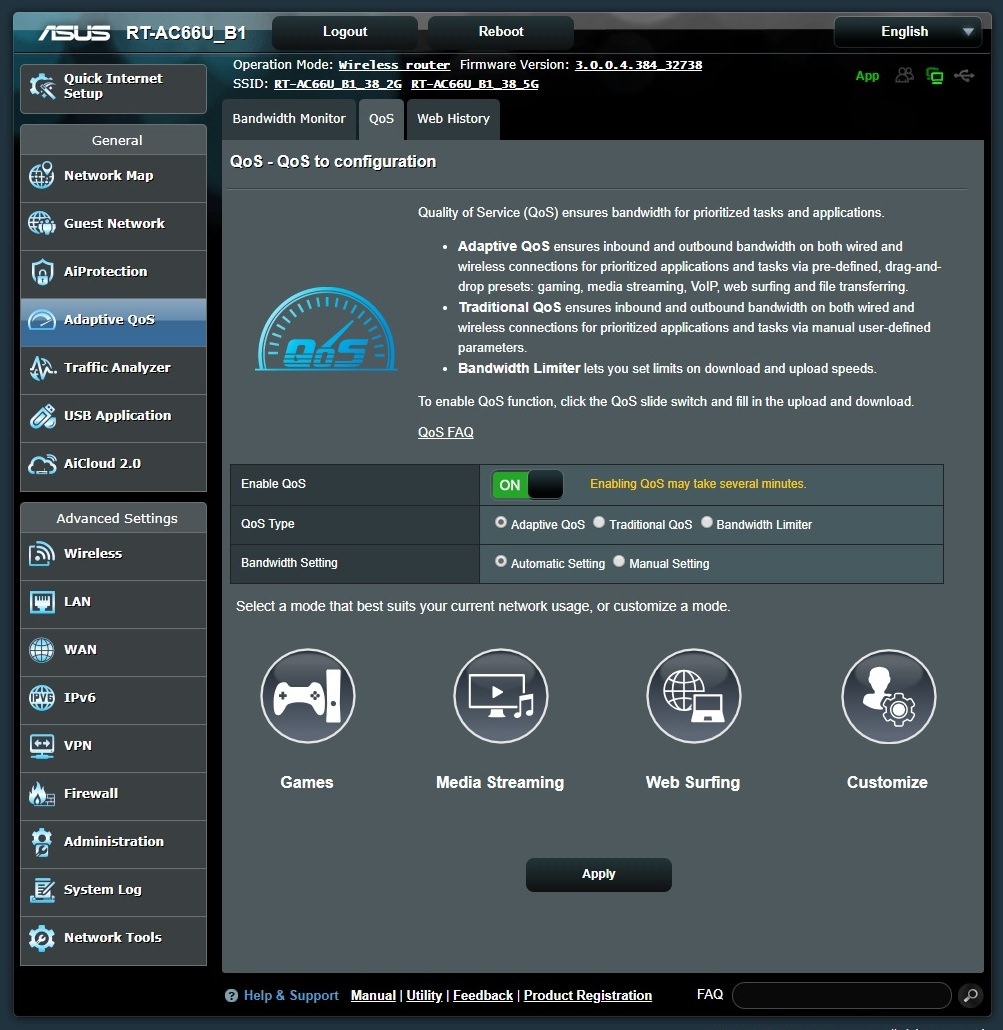Screen dimensions: 1003x1030
Task: Click the Traffic Analyzer icon
Action: (42, 368)
